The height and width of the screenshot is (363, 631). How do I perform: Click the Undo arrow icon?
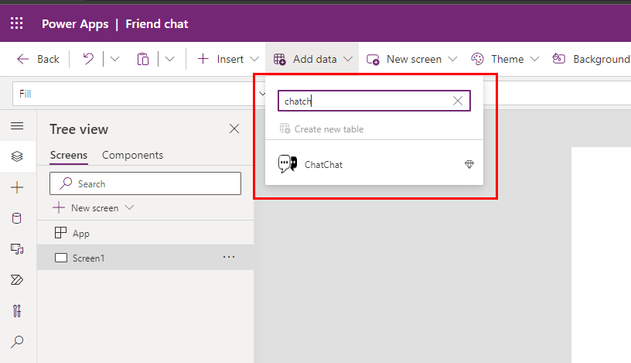click(x=88, y=59)
